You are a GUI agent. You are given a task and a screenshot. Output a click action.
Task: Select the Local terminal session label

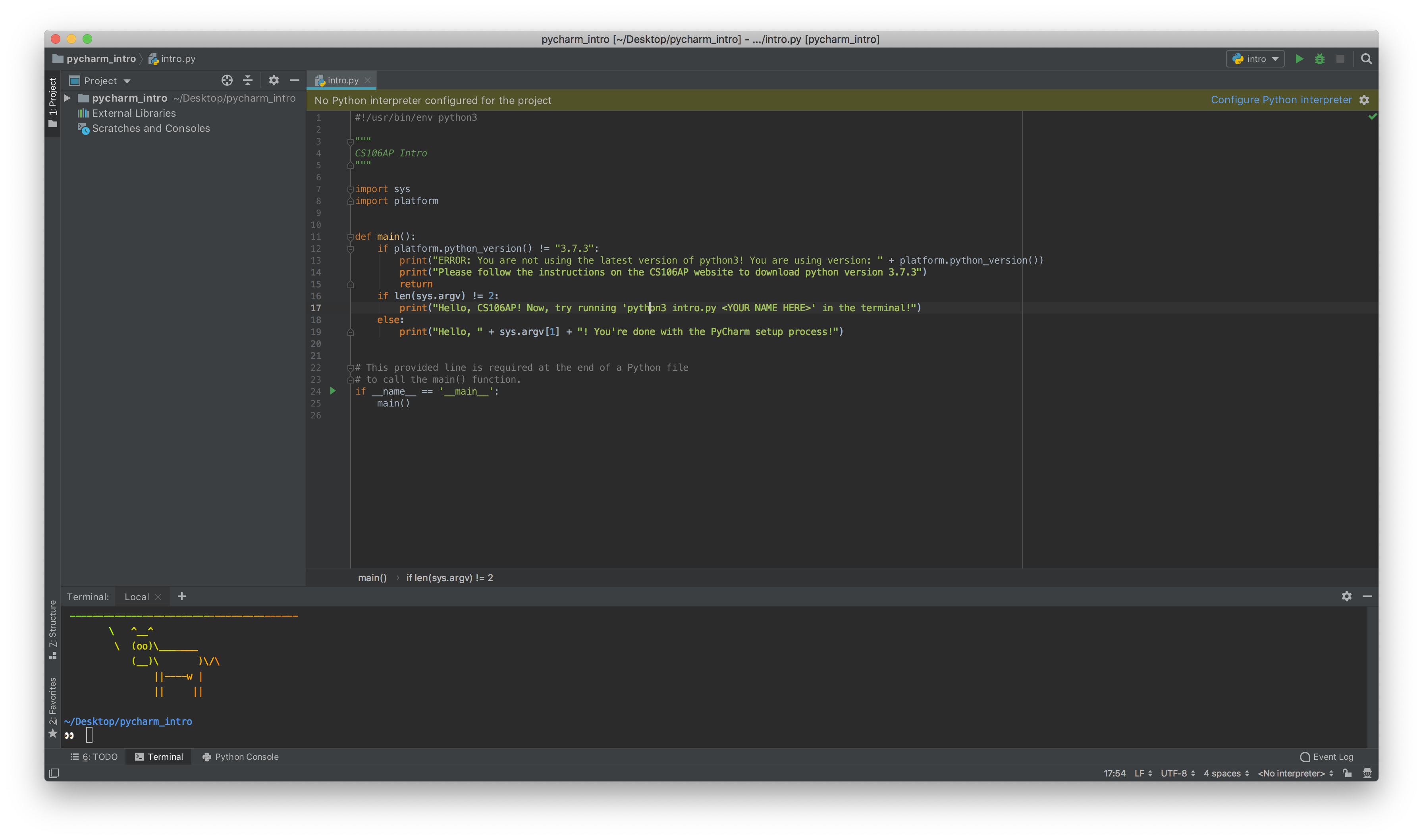(x=134, y=596)
